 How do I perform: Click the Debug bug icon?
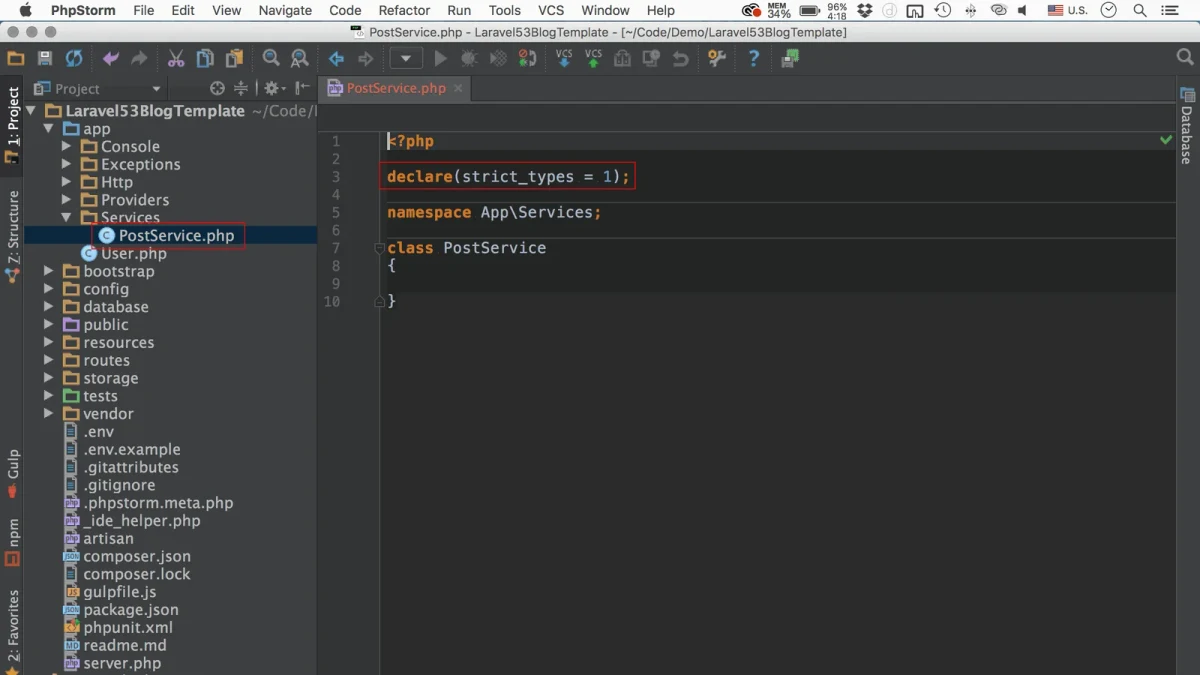click(468, 59)
